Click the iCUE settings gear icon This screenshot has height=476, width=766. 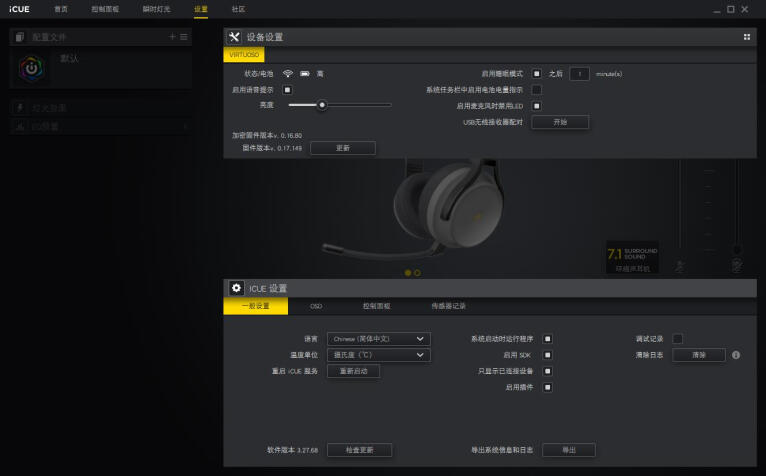236,288
